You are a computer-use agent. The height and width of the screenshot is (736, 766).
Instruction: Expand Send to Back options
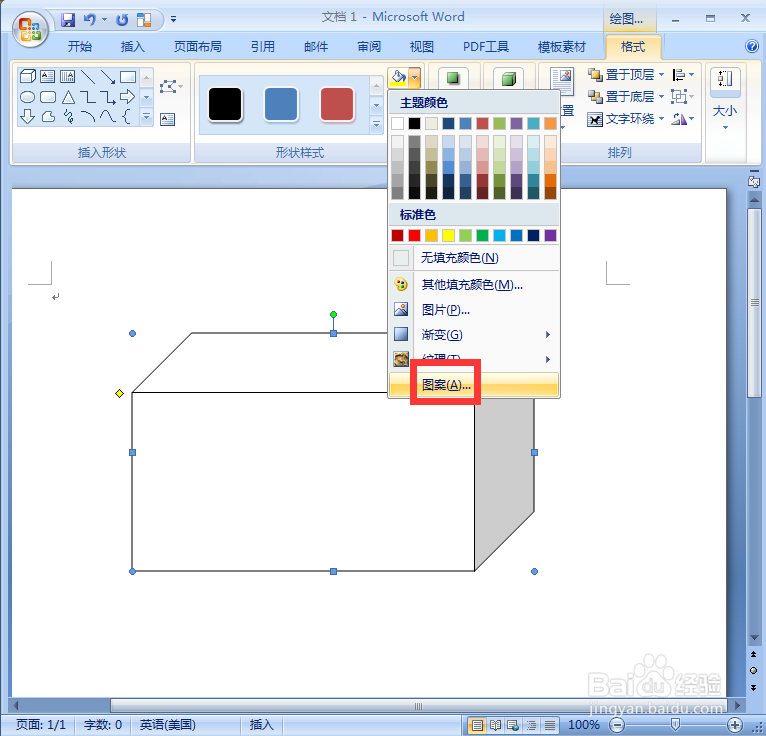coord(661,97)
